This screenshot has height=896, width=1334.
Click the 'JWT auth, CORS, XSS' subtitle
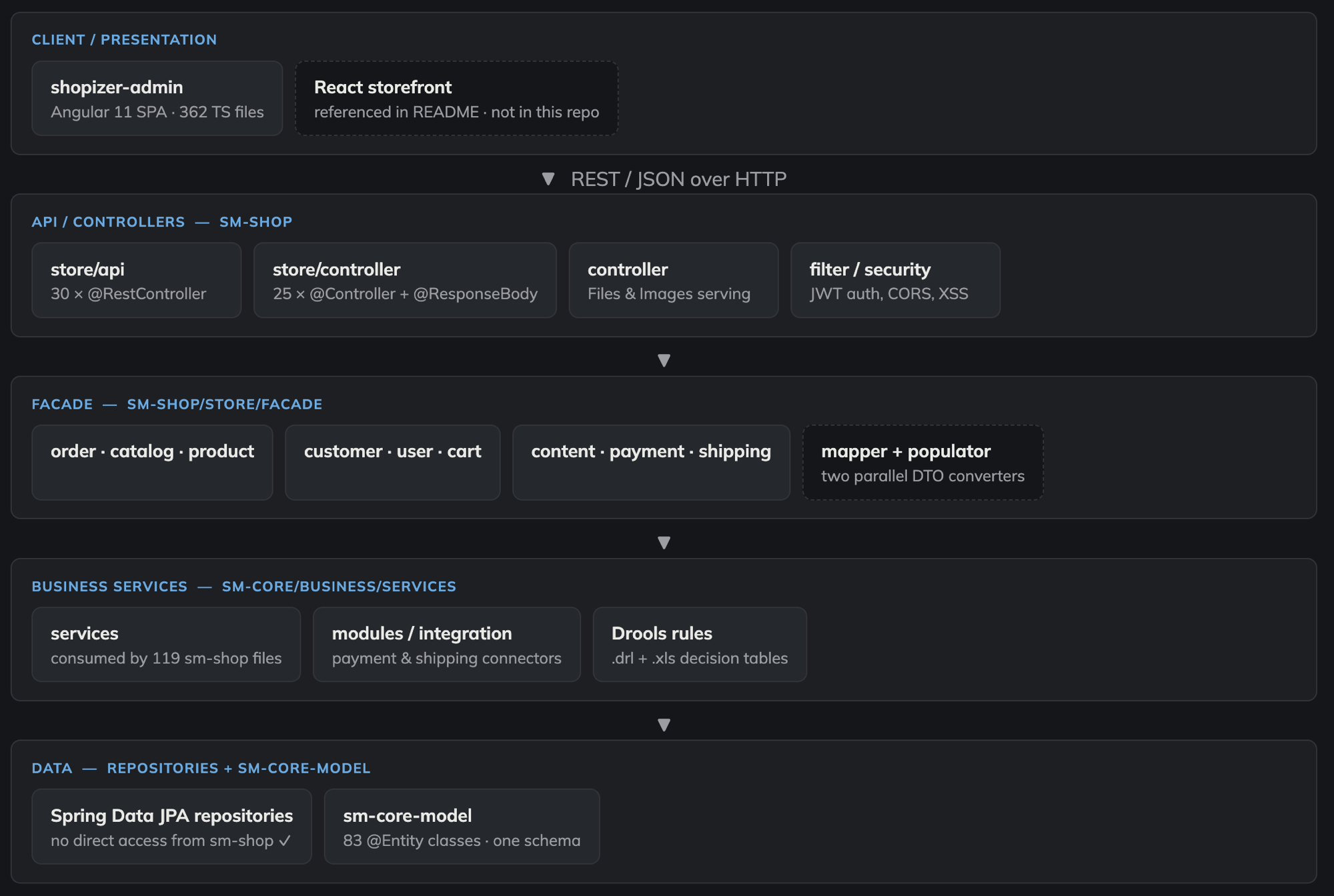tap(888, 294)
